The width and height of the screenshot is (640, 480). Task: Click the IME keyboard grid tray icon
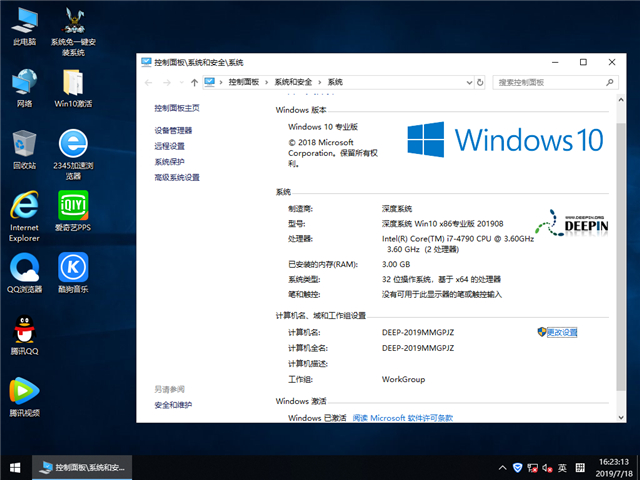[580, 468]
